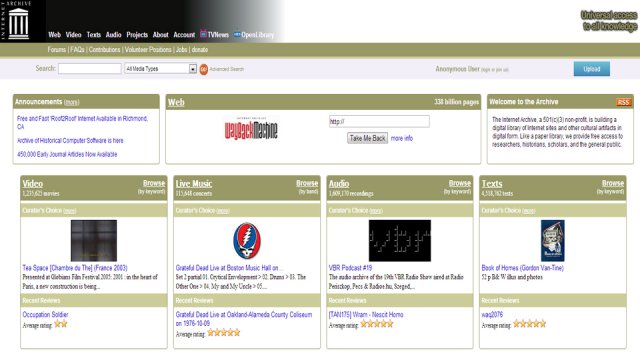The height and width of the screenshot is (360, 640).
Task: Open Grateful Dead Oakland-Alameda County Coliseum review
Action: coord(244,319)
